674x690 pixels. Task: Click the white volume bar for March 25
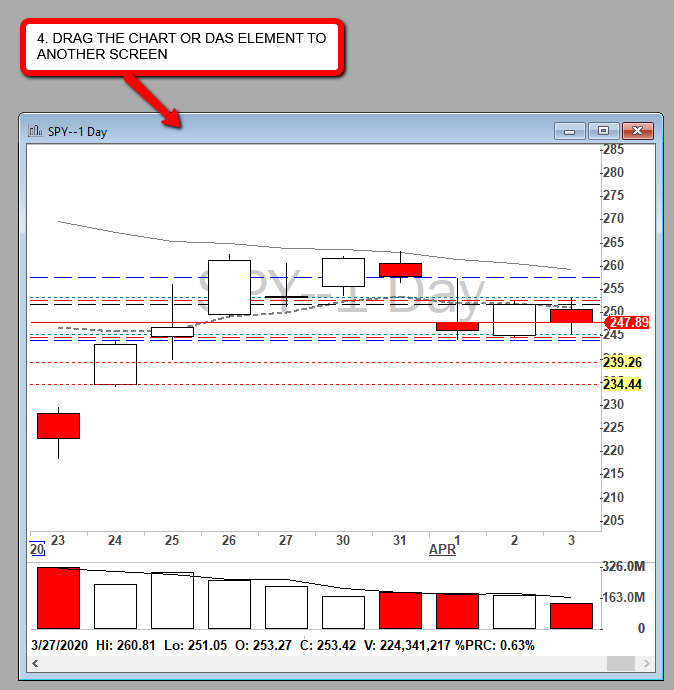pyautogui.click(x=172, y=601)
